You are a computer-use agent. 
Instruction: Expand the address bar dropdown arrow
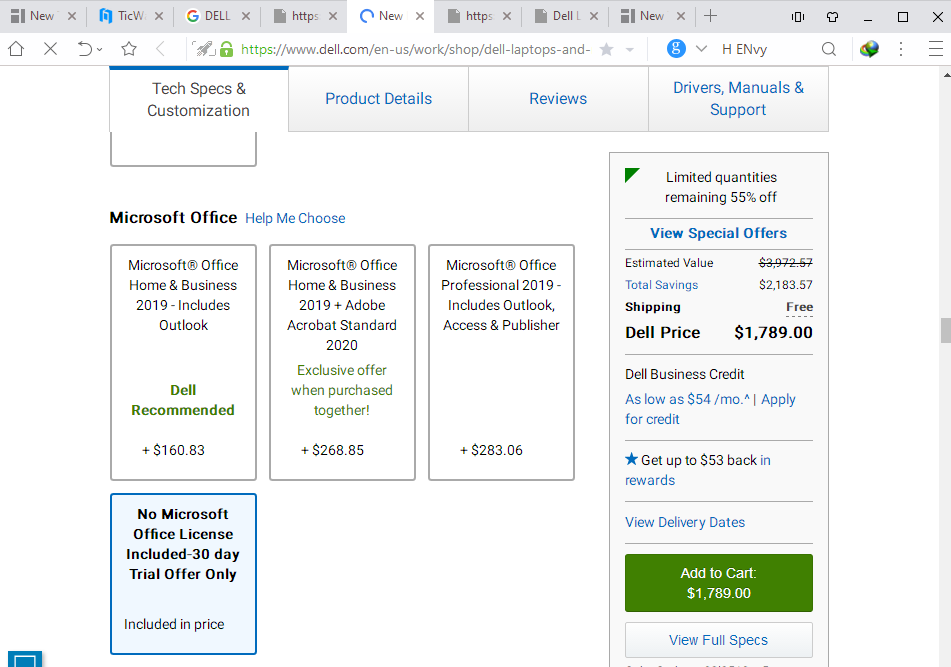pyautogui.click(x=630, y=50)
